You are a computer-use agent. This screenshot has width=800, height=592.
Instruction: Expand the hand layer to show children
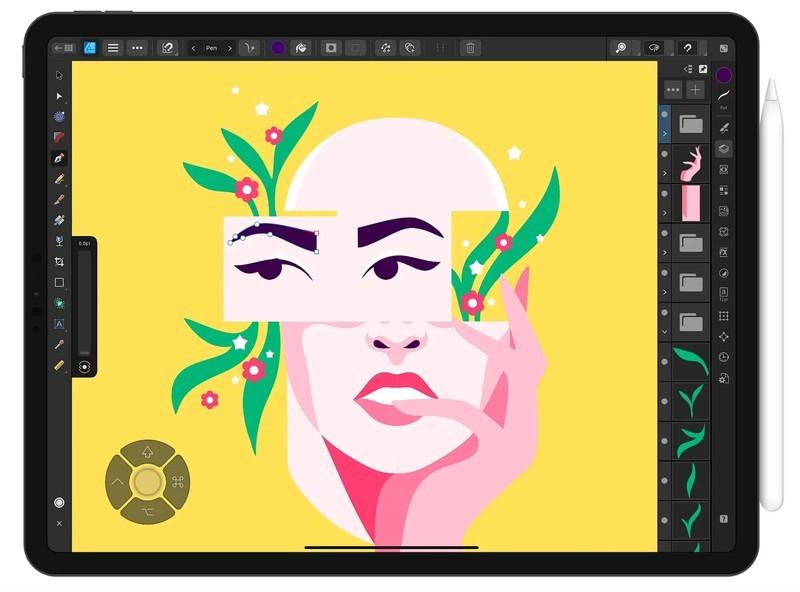(665, 173)
